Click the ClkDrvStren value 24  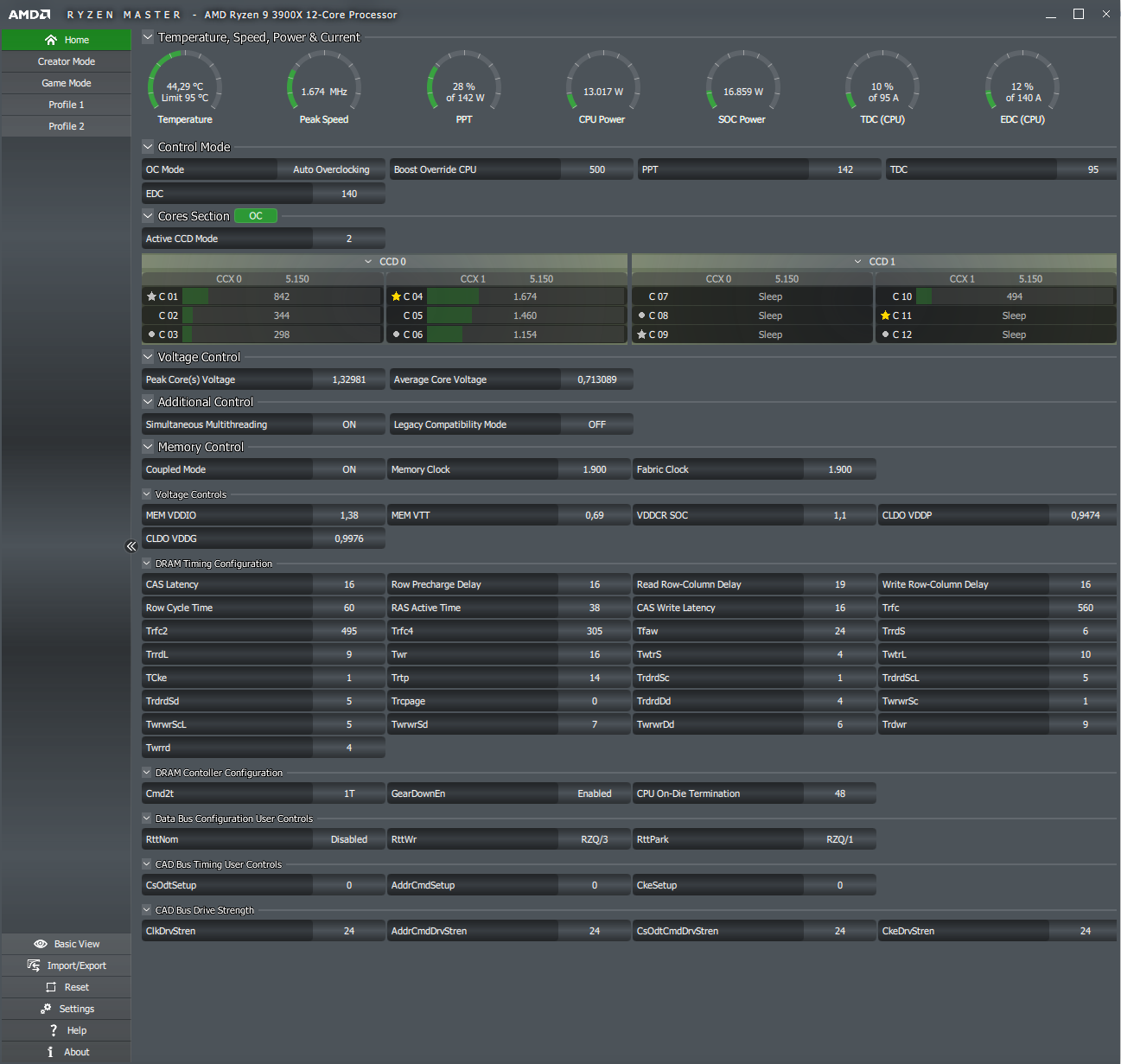[x=349, y=931]
